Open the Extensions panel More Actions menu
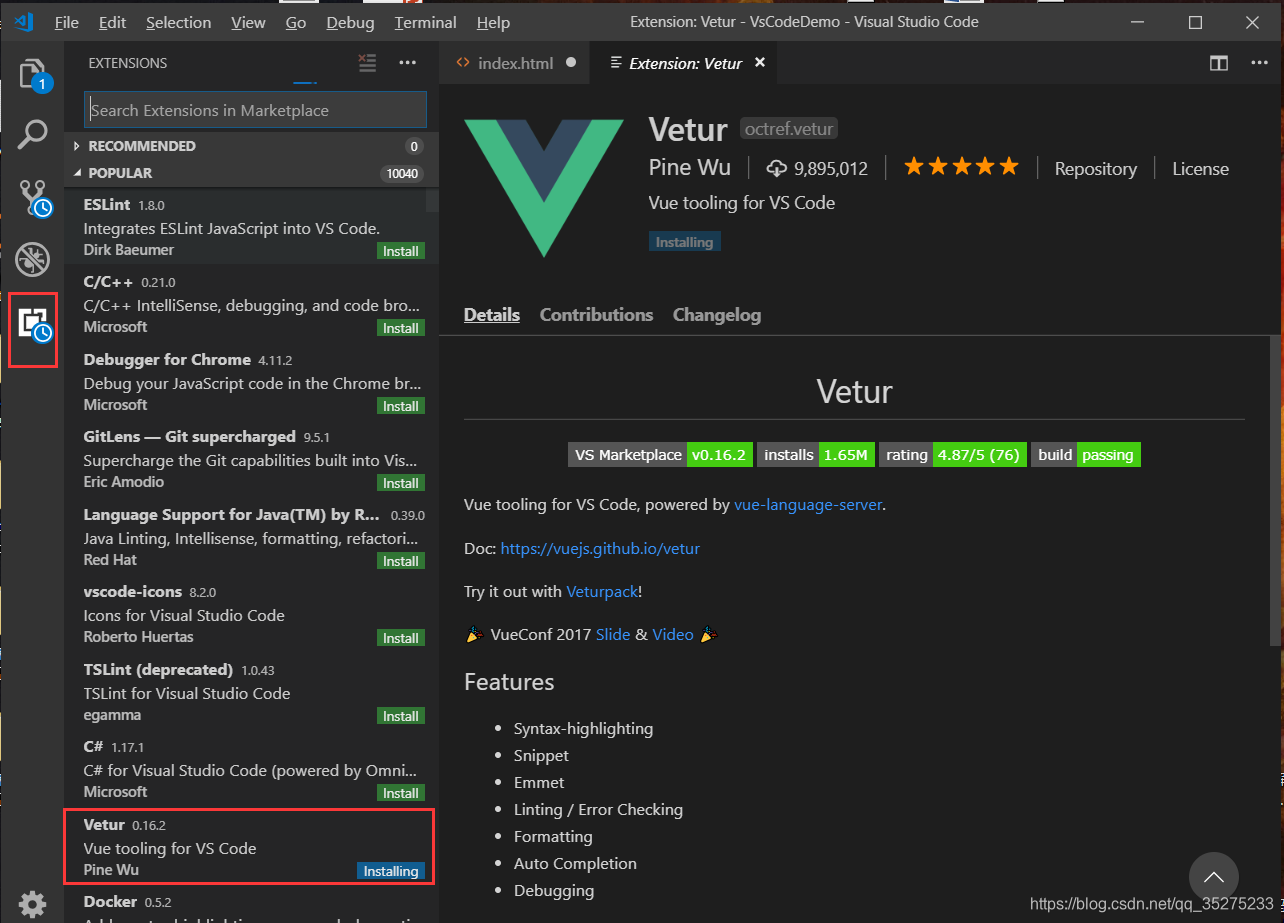 [407, 62]
